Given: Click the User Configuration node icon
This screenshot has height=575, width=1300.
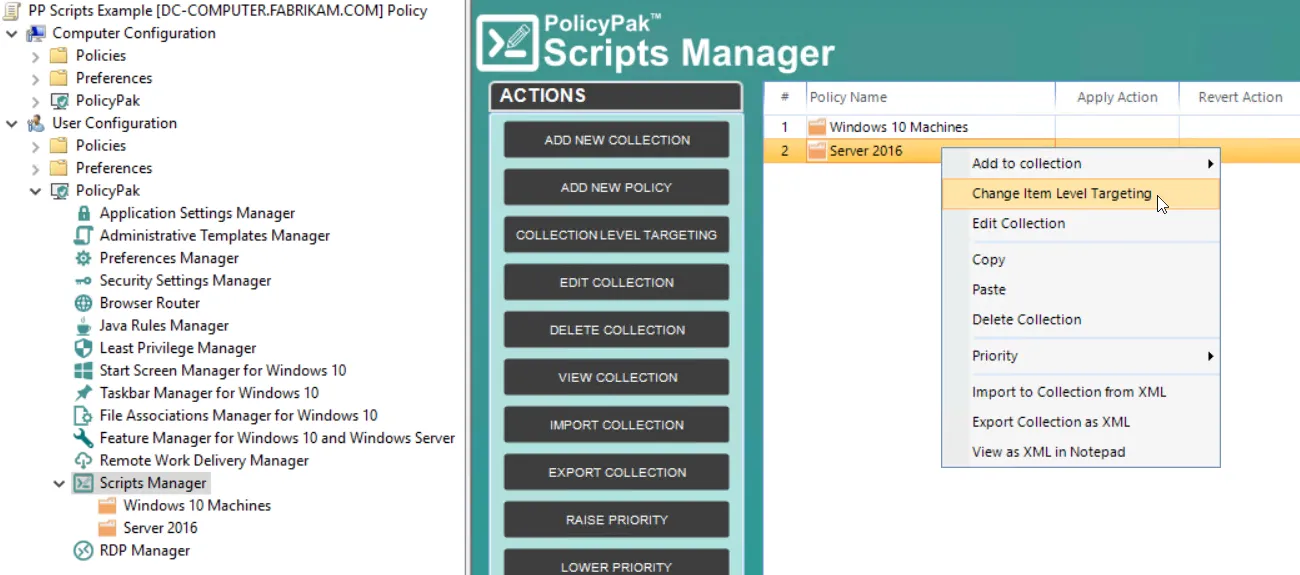Looking at the screenshot, I should click(x=36, y=123).
